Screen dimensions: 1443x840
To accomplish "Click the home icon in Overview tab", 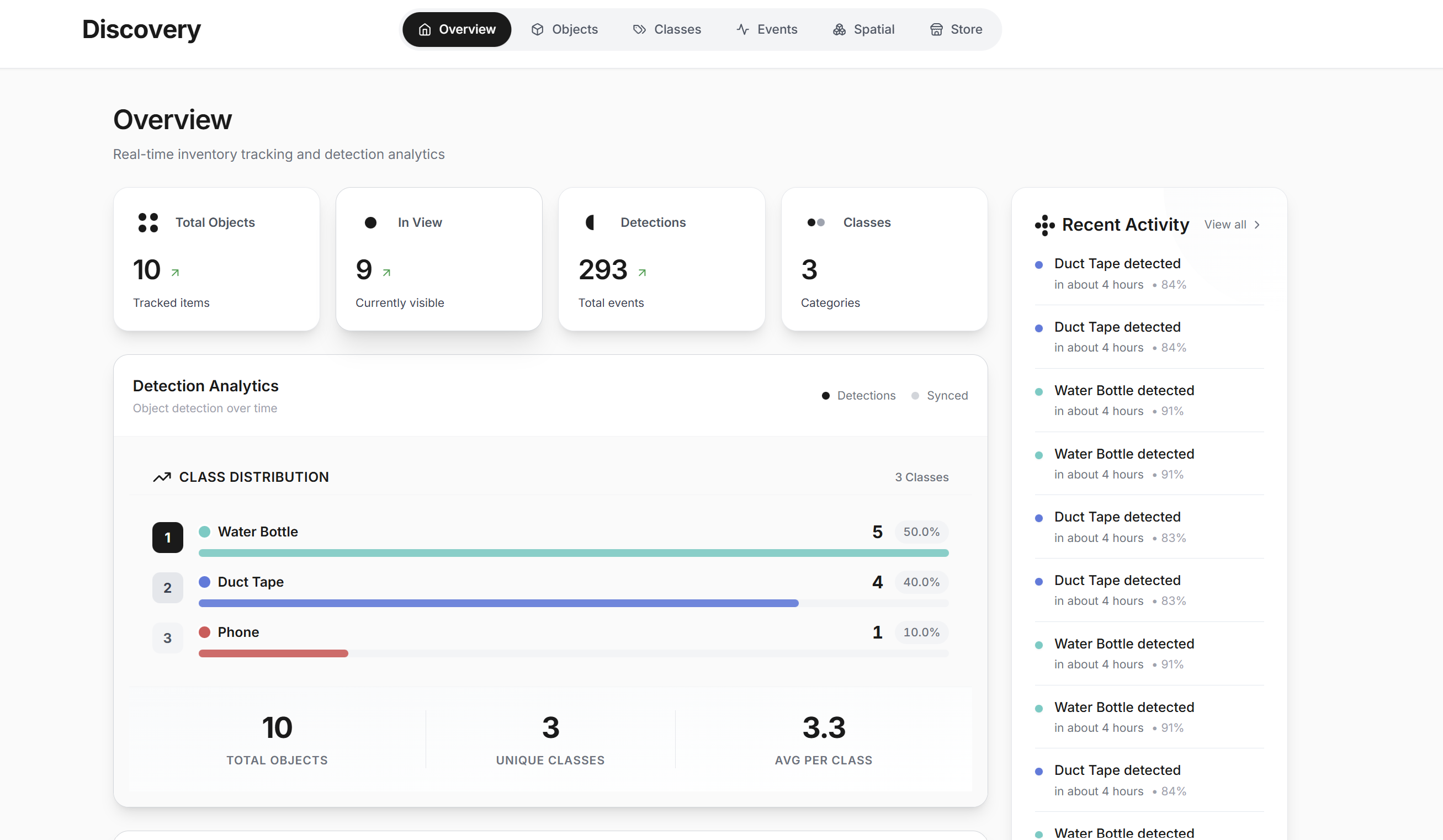I will (425, 29).
